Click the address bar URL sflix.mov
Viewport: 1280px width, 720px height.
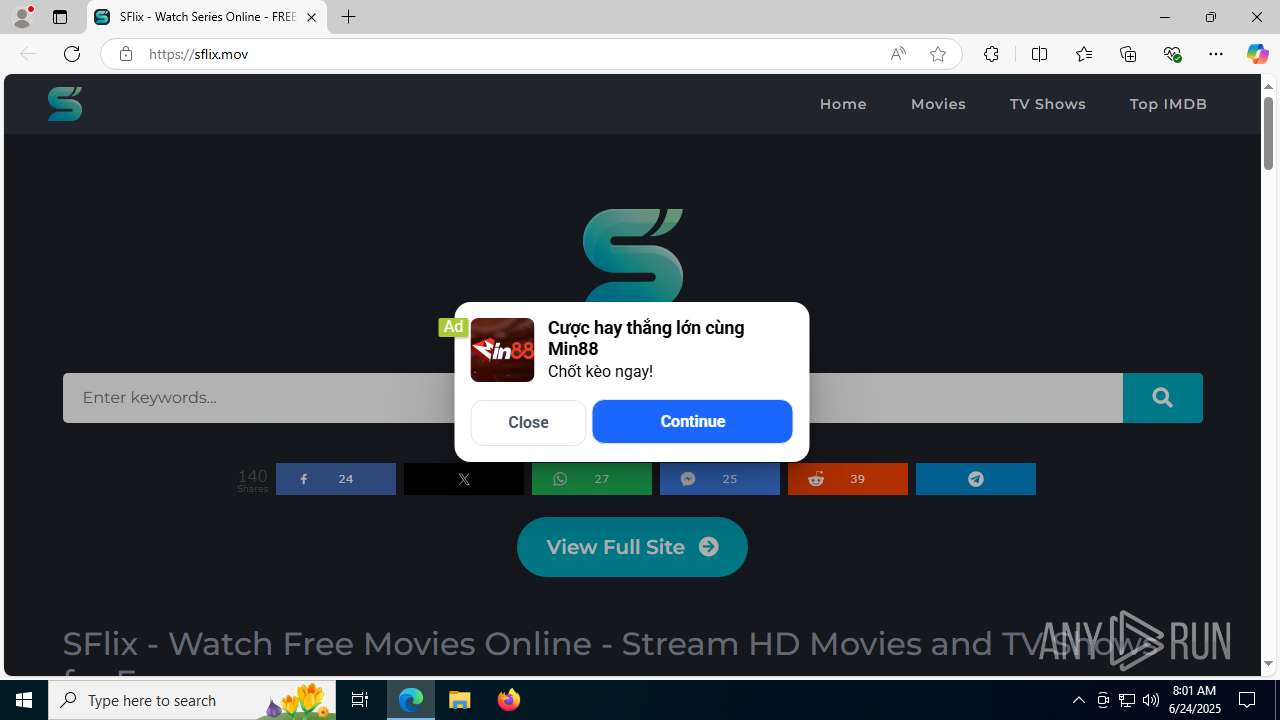198,54
